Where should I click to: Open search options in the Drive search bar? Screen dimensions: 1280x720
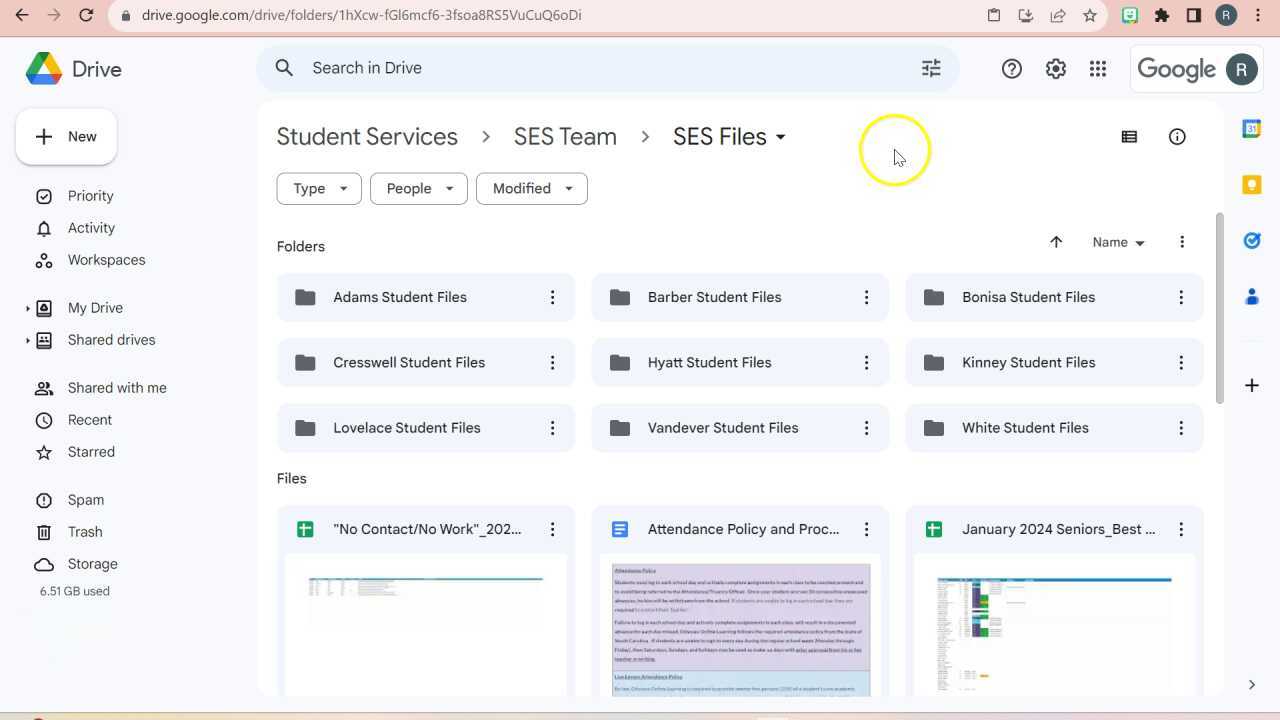(x=931, y=67)
